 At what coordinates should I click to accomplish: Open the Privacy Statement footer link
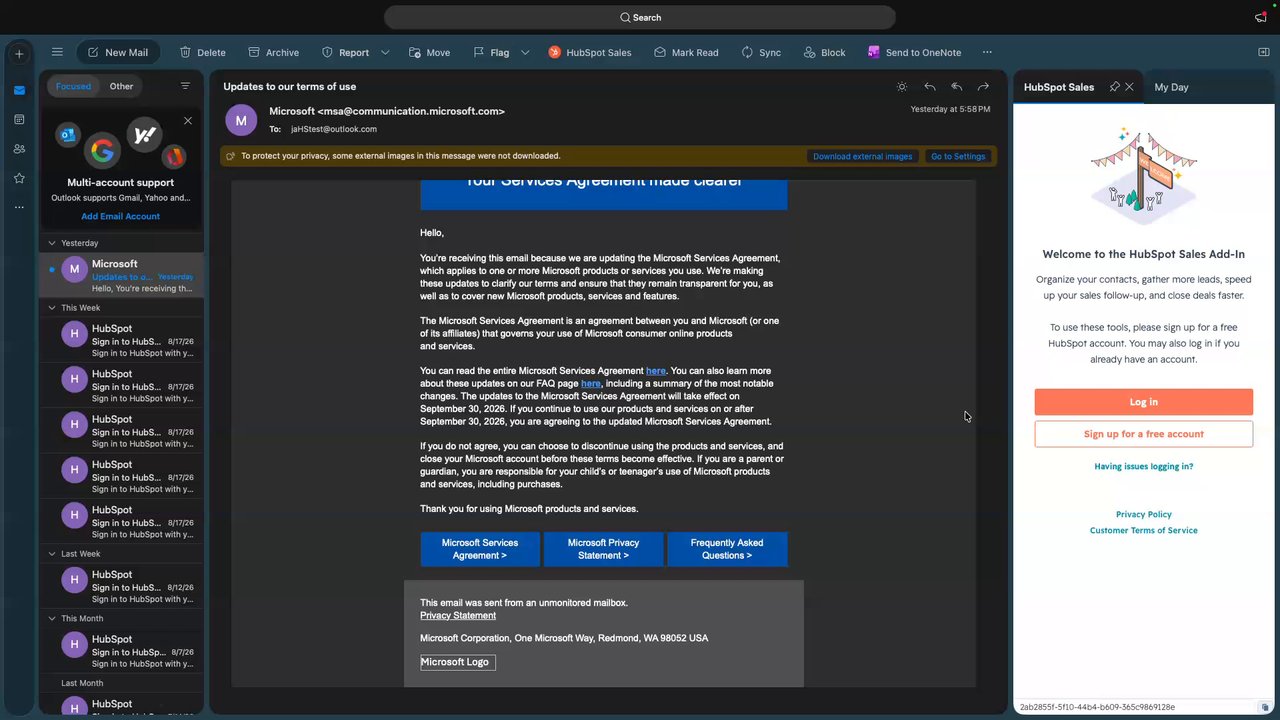pos(458,615)
